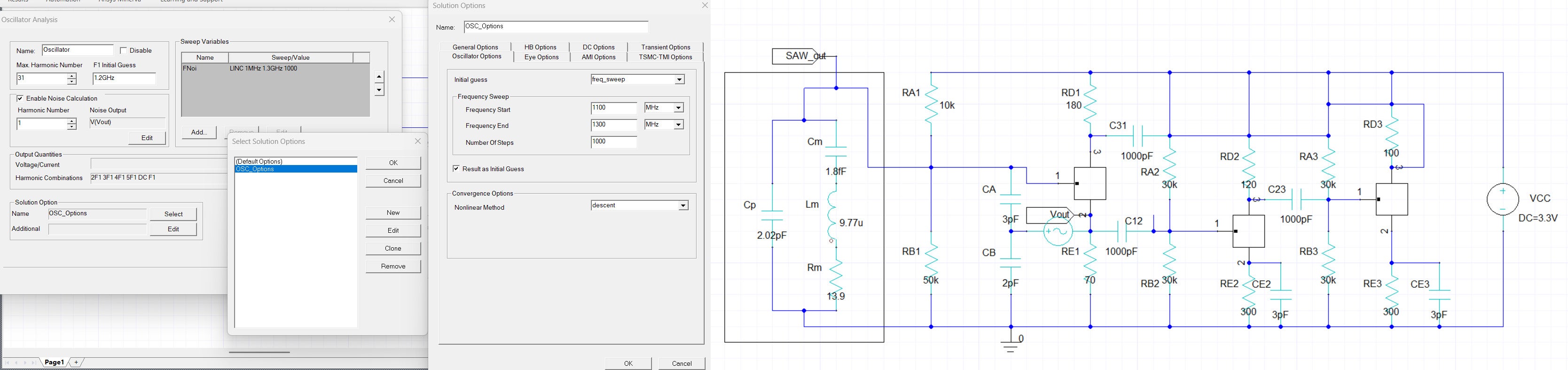Decrease Max. Harmonic Number with down arrow
The width and height of the screenshot is (1568, 370).
[x=71, y=81]
